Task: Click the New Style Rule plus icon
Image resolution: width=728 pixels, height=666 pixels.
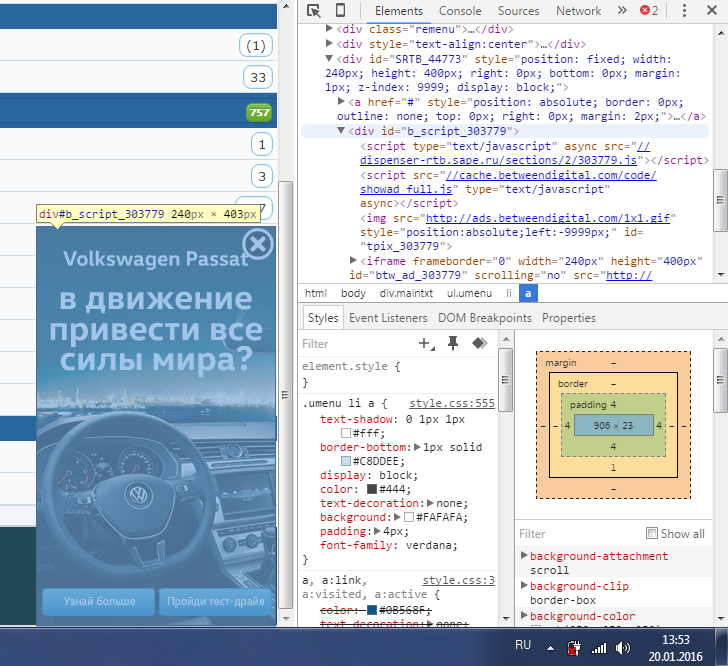Action: (426, 343)
